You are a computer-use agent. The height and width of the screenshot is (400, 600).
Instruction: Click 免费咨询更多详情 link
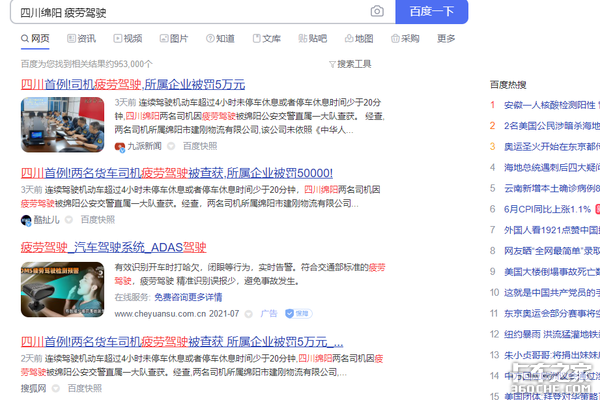[x=188, y=297]
